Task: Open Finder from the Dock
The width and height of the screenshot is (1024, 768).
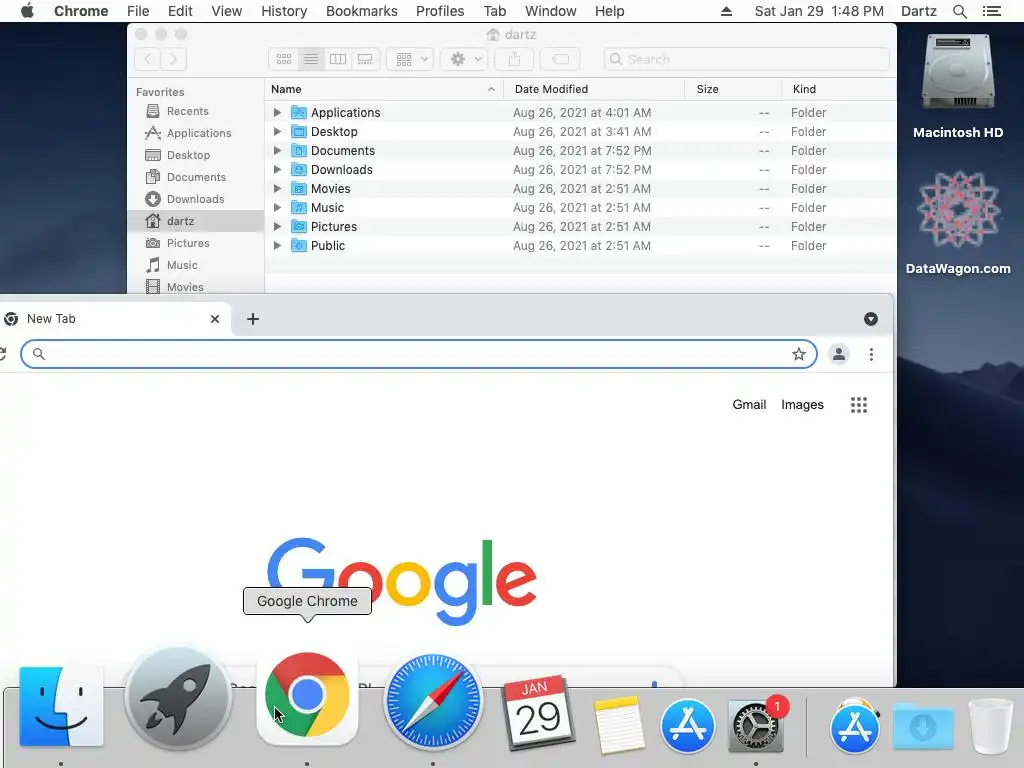Action: point(61,707)
